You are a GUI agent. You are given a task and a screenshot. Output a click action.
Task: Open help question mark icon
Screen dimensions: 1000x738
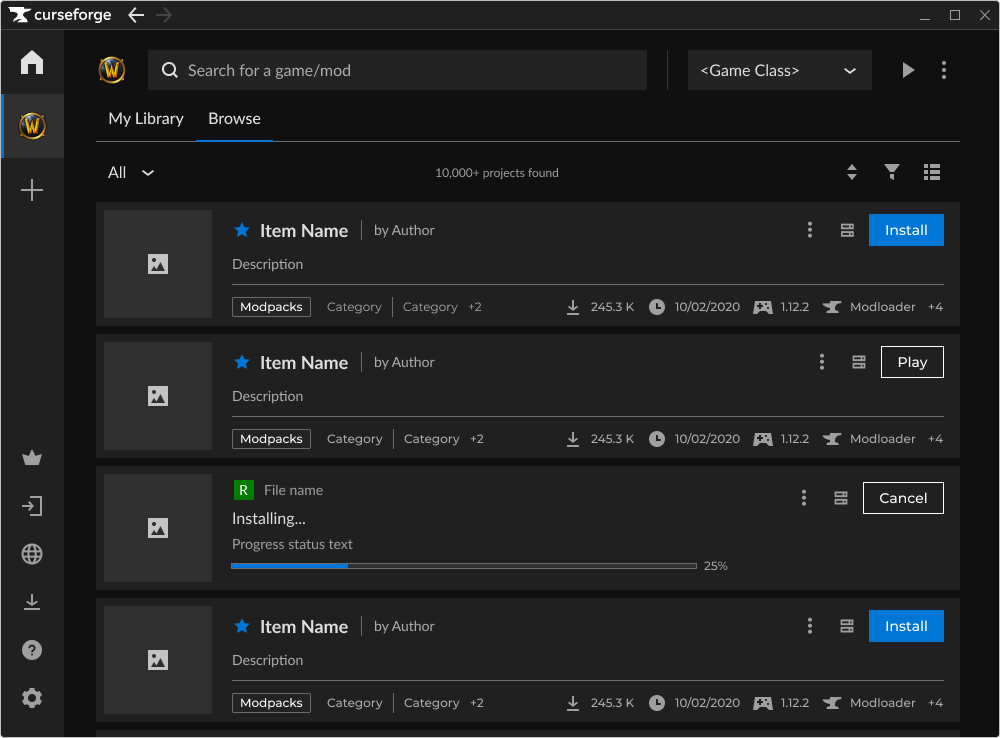coord(32,650)
